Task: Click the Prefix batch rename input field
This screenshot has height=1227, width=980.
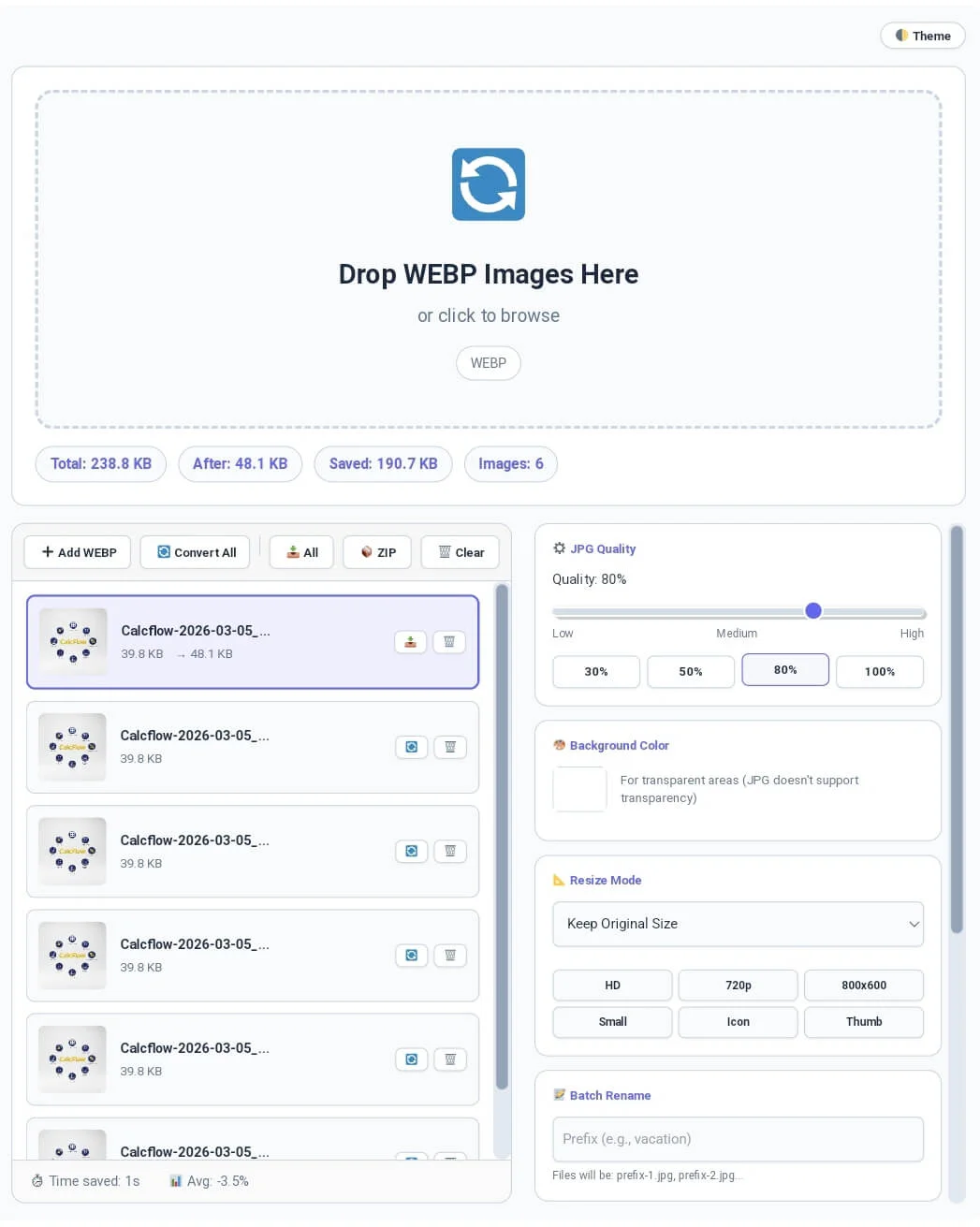Action: point(738,1139)
